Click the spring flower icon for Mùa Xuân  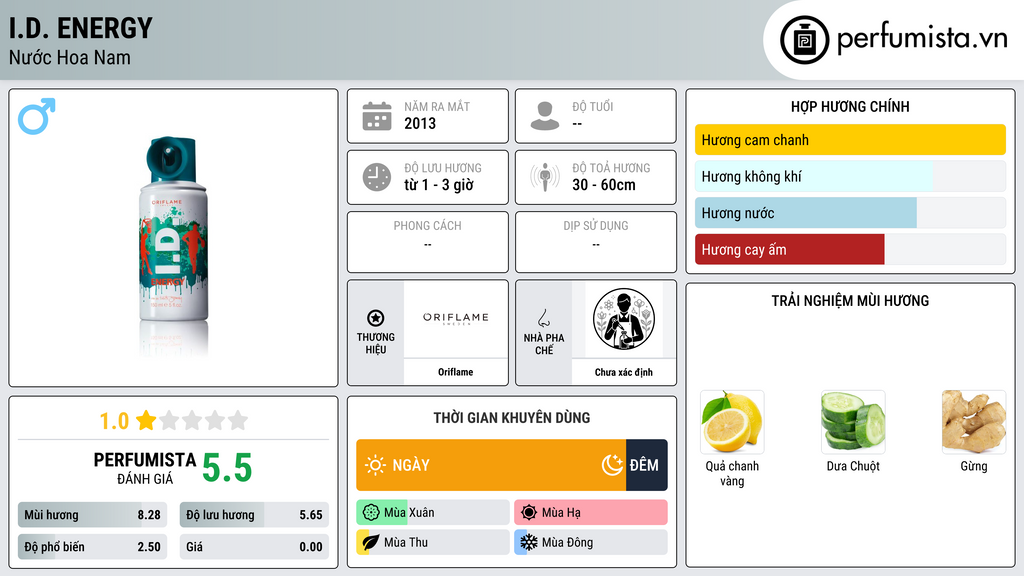[x=371, y=513]
